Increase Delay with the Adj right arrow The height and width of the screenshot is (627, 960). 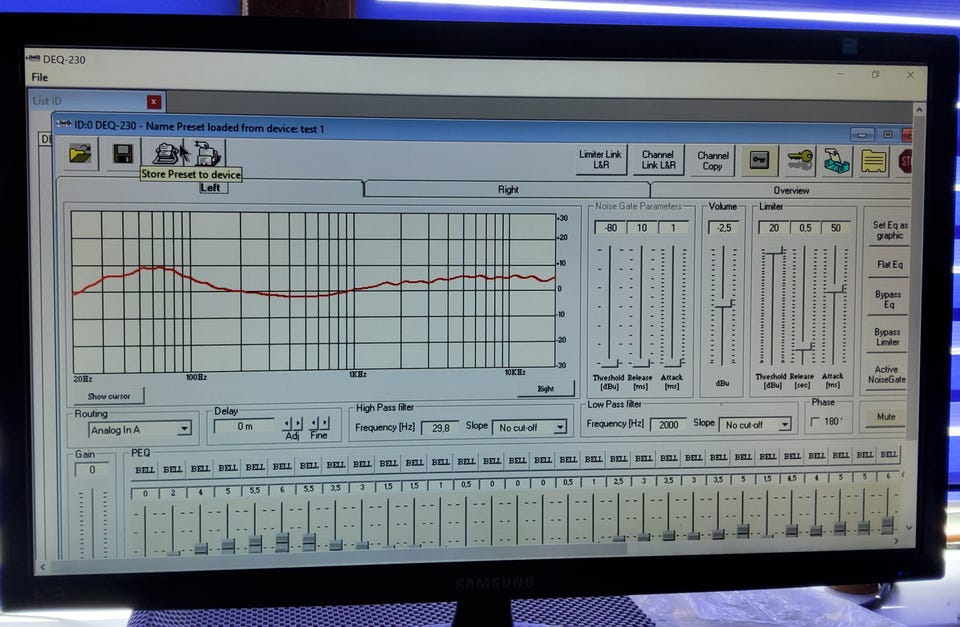[x=298, y=423]
